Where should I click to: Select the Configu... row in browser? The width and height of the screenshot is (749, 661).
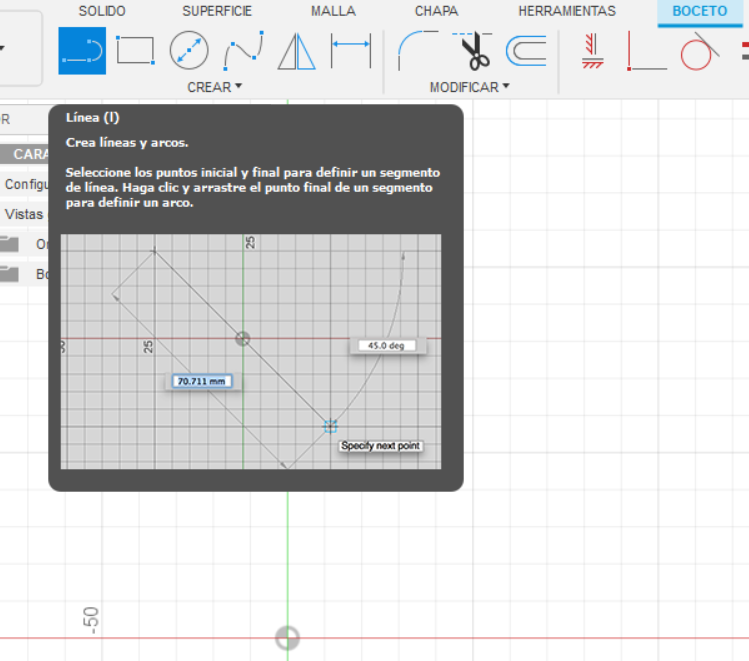coord(24,184)
